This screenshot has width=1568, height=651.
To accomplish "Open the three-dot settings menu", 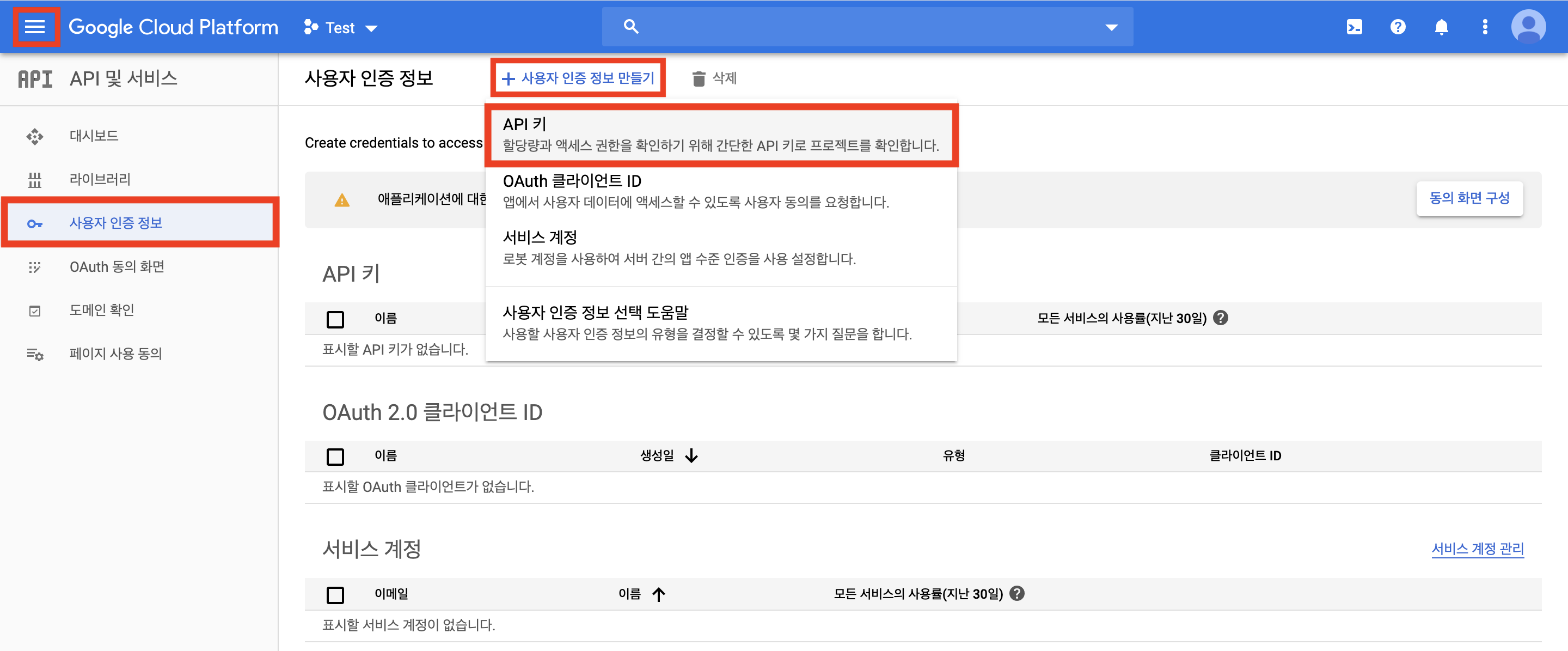I will click(x=1485, y=27).
